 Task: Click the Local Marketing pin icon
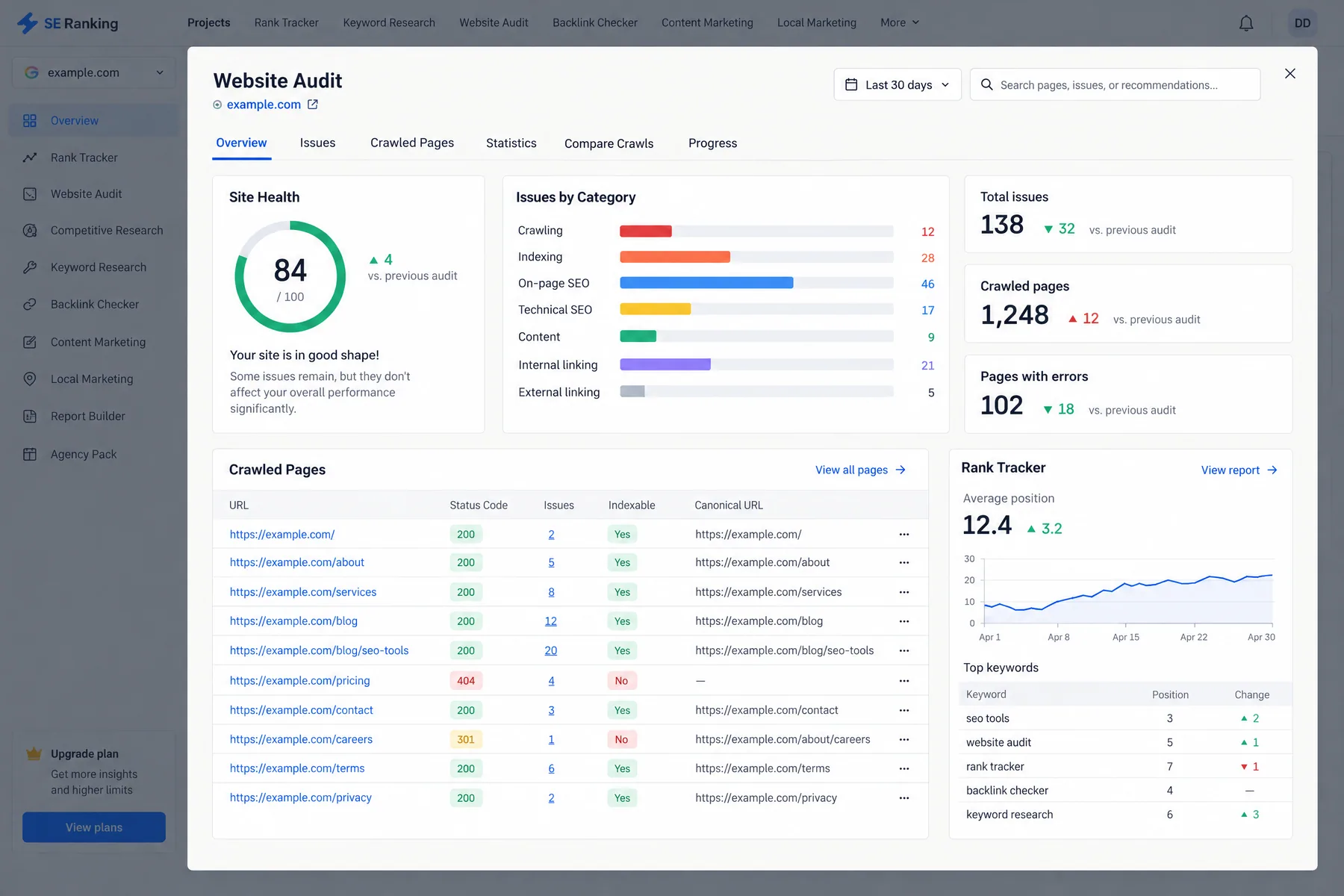(30, 379)
